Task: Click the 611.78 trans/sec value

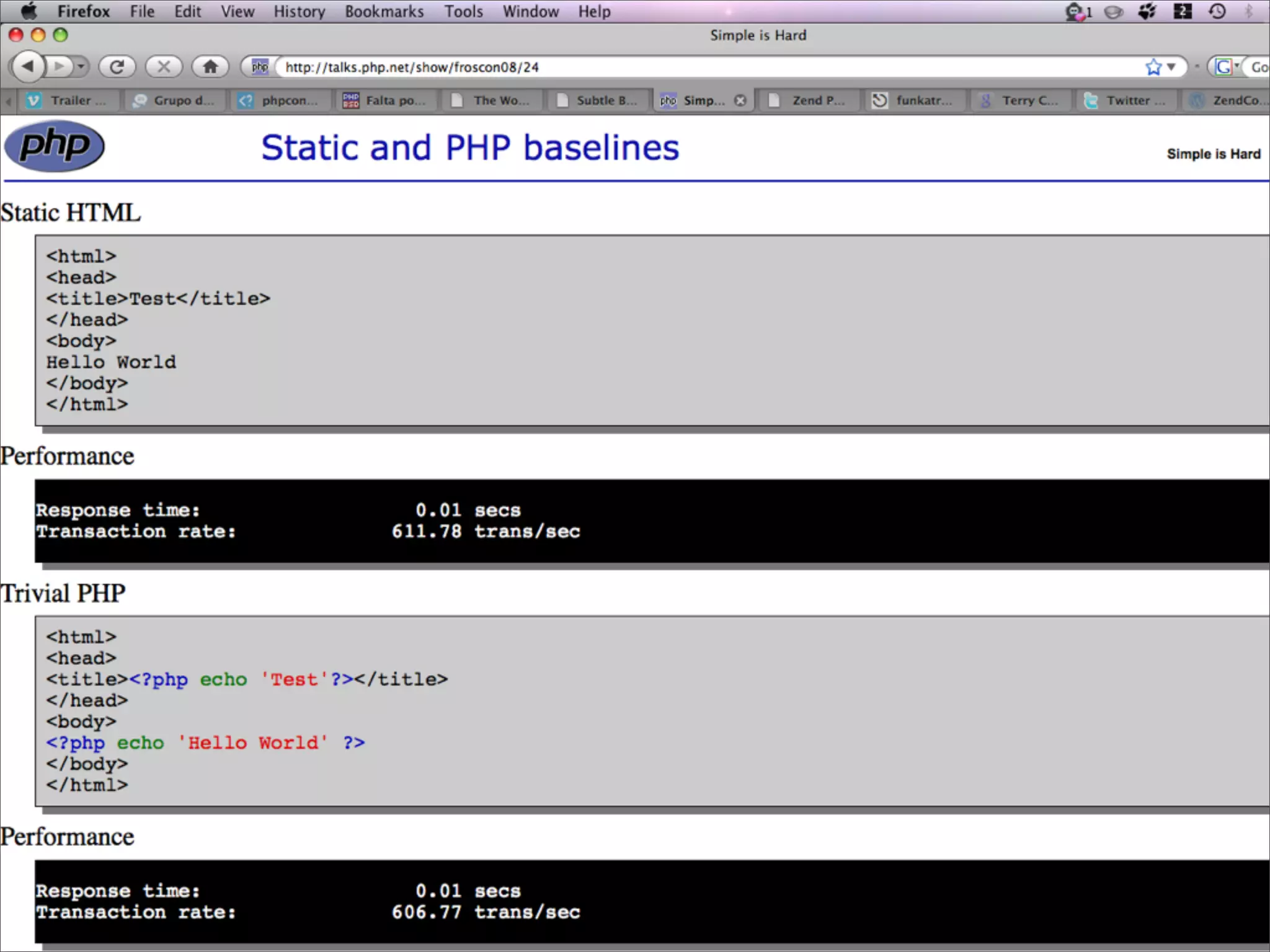Action: point(486,531)
